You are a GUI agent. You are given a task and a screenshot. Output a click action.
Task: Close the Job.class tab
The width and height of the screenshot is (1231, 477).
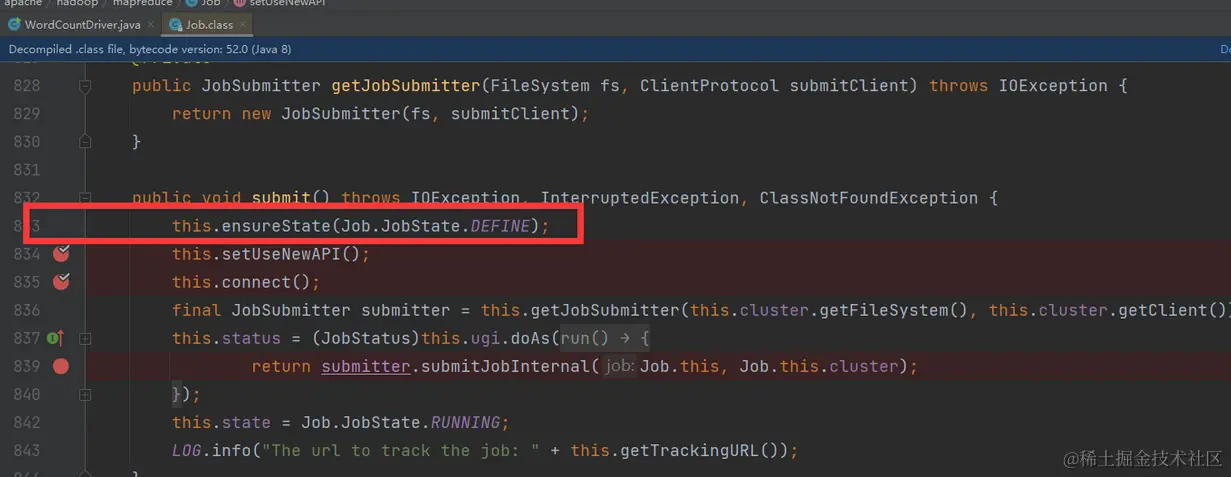click(242, 24)
